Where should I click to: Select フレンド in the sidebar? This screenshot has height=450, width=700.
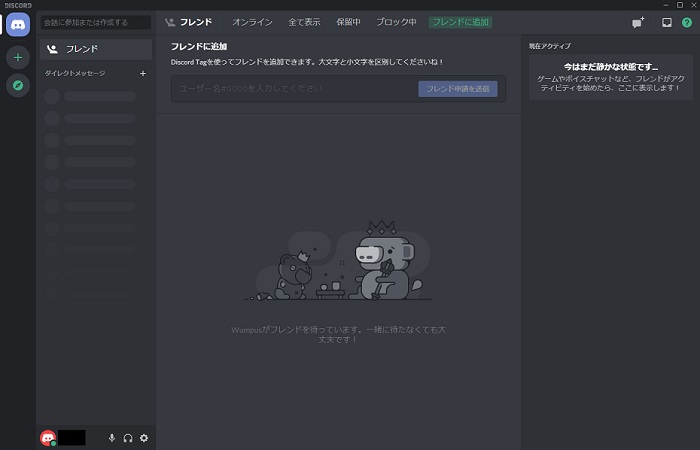click(96, 49)
